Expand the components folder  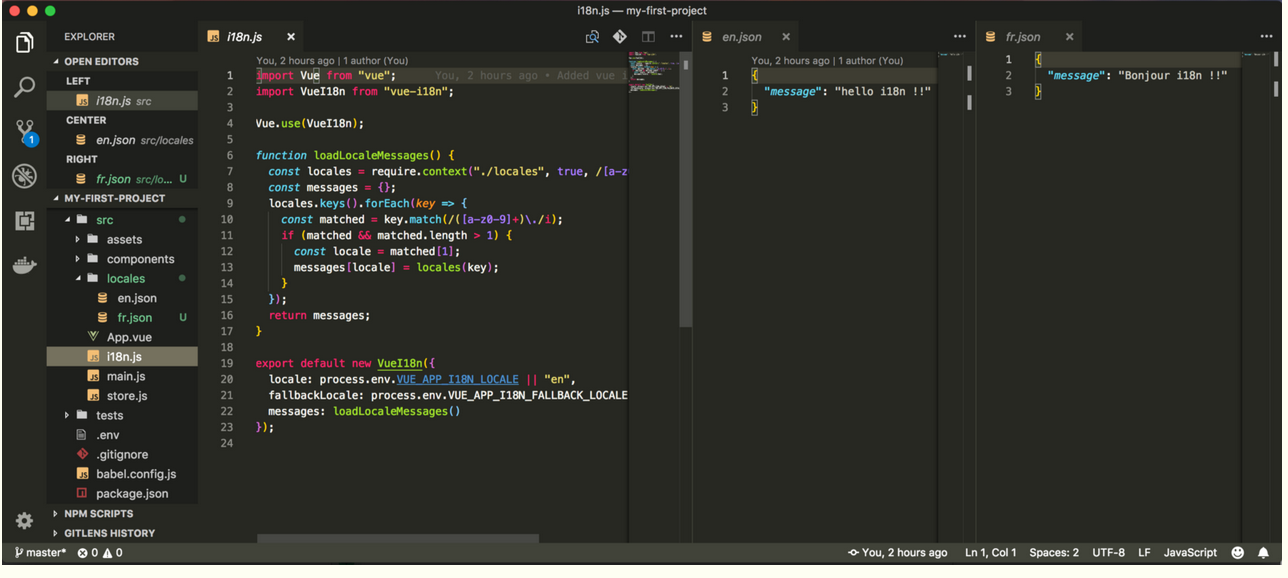tap(78, 259)
